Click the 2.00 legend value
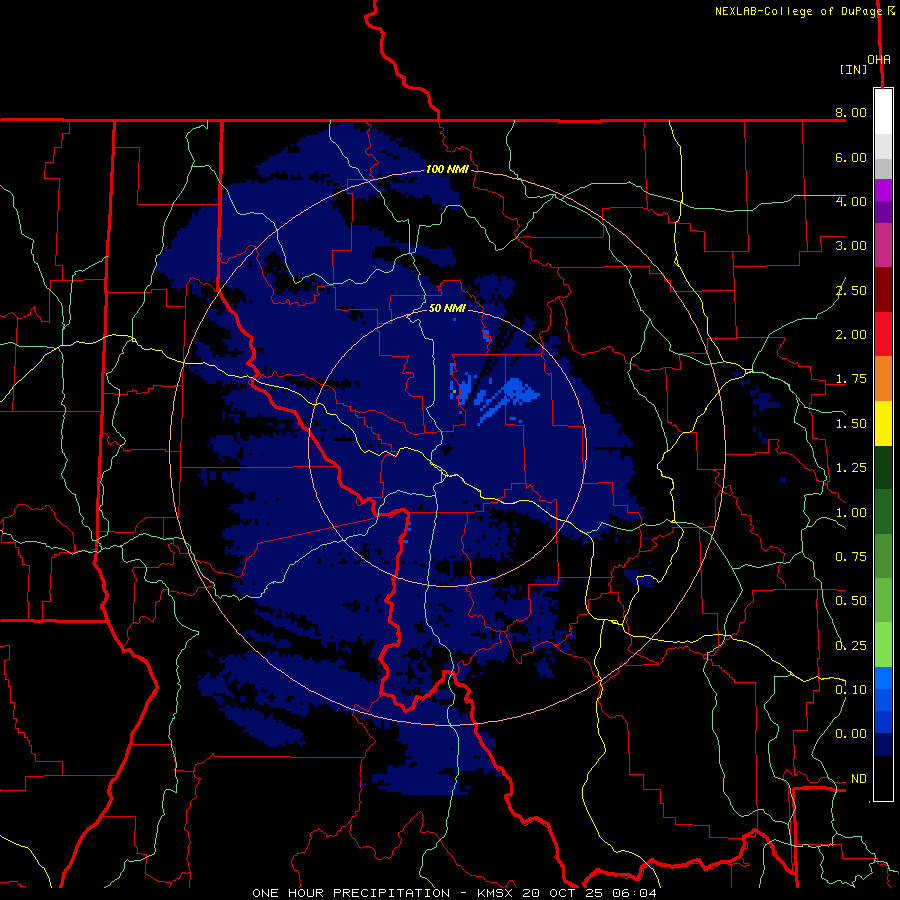The image size is (900, 900). 851,335
